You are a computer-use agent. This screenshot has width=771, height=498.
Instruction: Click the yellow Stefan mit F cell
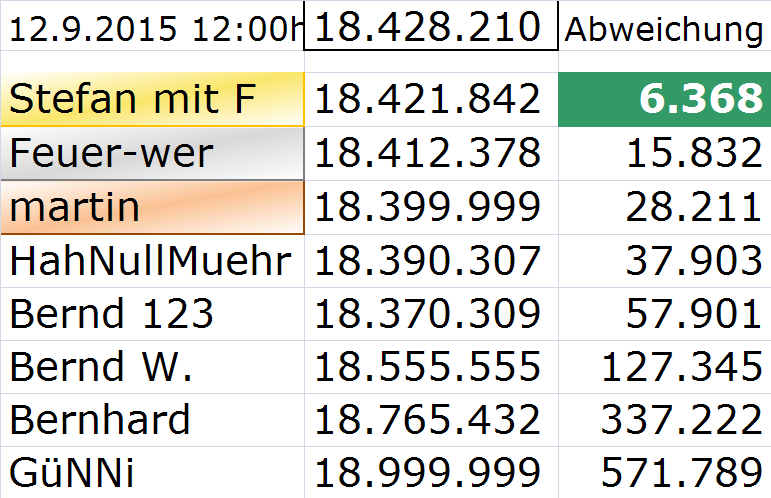coord(152,100)
